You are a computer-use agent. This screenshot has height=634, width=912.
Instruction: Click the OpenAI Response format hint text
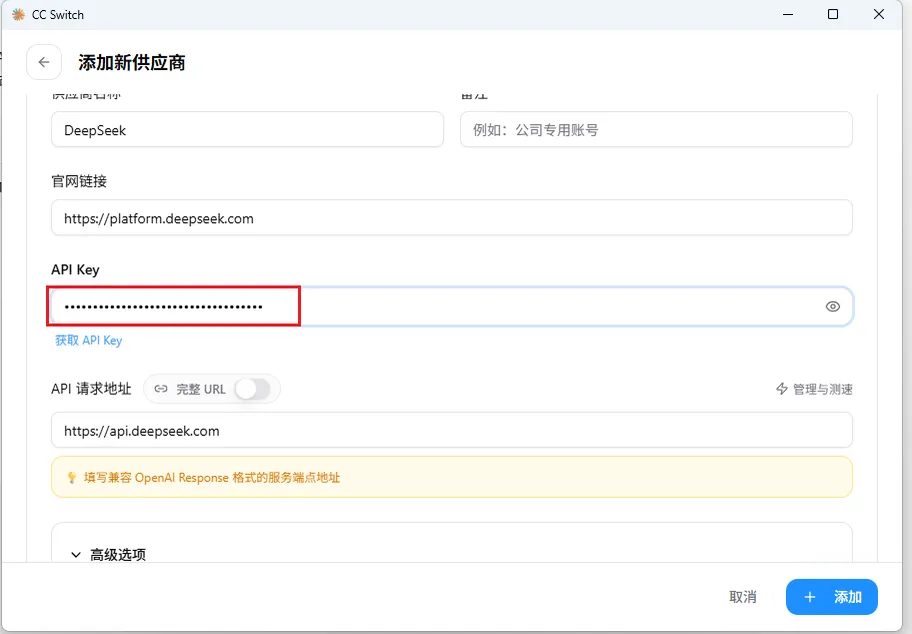(x=212, y=478)
